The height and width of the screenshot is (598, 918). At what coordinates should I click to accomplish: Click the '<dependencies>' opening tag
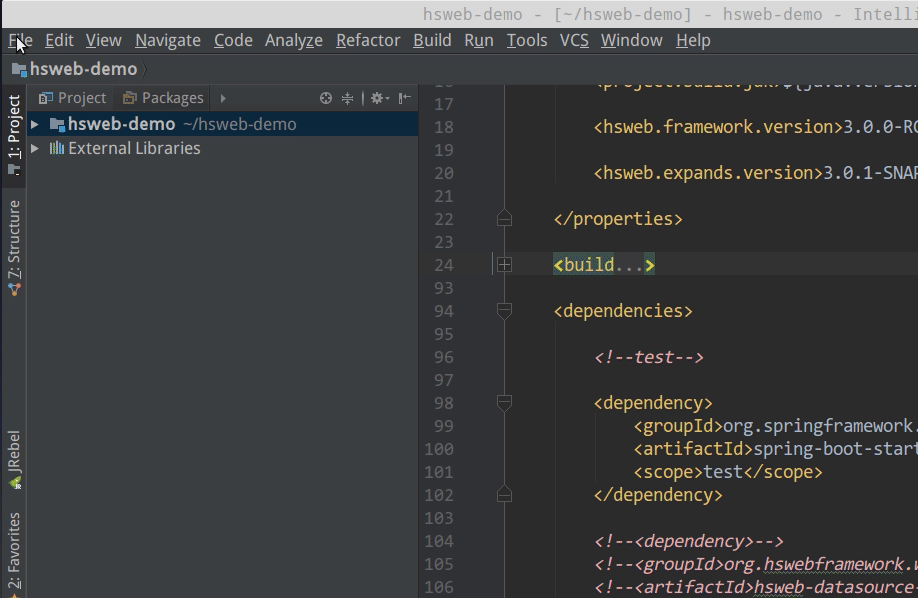click(x=623, y=311)
